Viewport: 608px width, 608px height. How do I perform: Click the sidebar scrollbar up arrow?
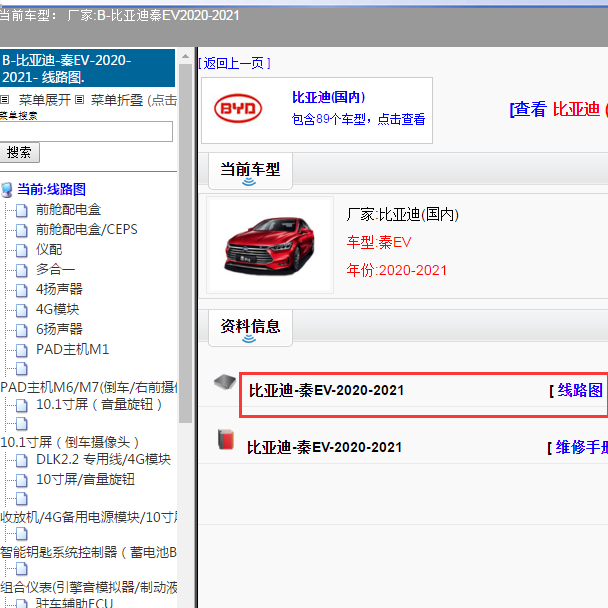pyautogui.click(x=186, y=57)
